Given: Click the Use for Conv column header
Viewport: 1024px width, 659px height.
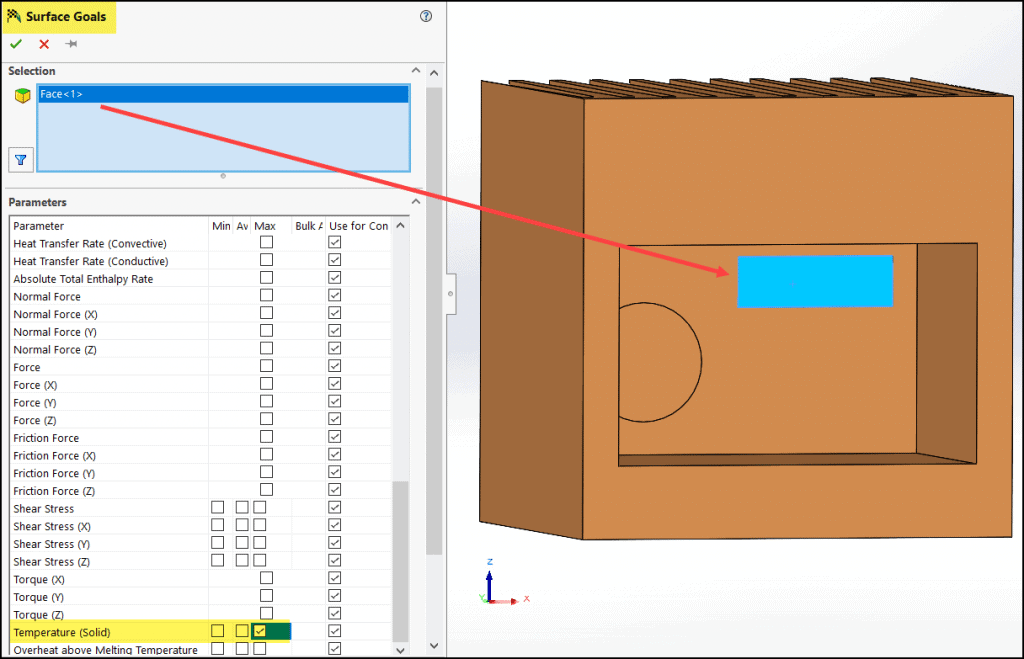Looking at the screenshot, I should click(x=359, y=226).
